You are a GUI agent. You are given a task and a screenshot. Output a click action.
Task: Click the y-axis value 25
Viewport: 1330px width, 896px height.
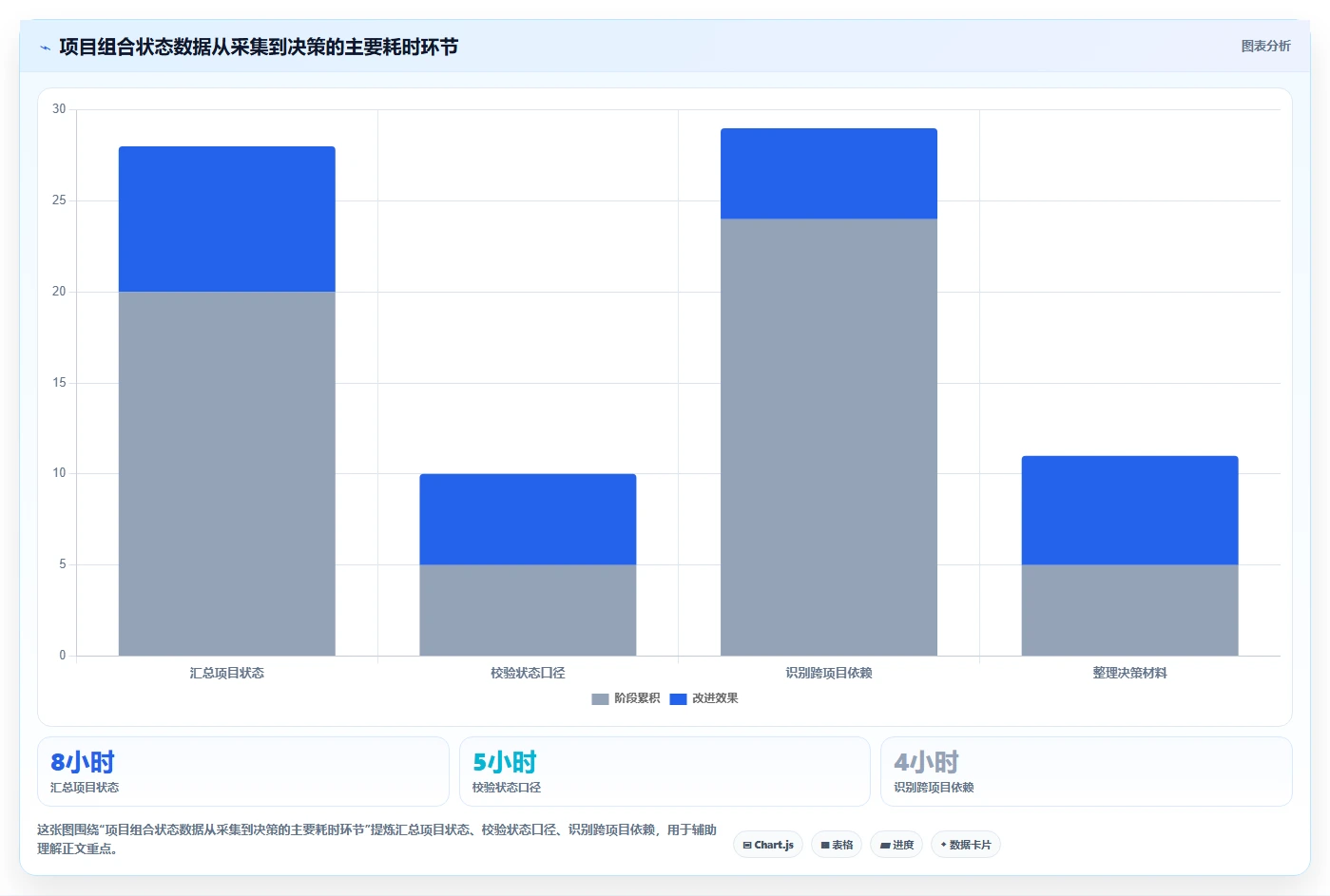(x=59, y=200)
